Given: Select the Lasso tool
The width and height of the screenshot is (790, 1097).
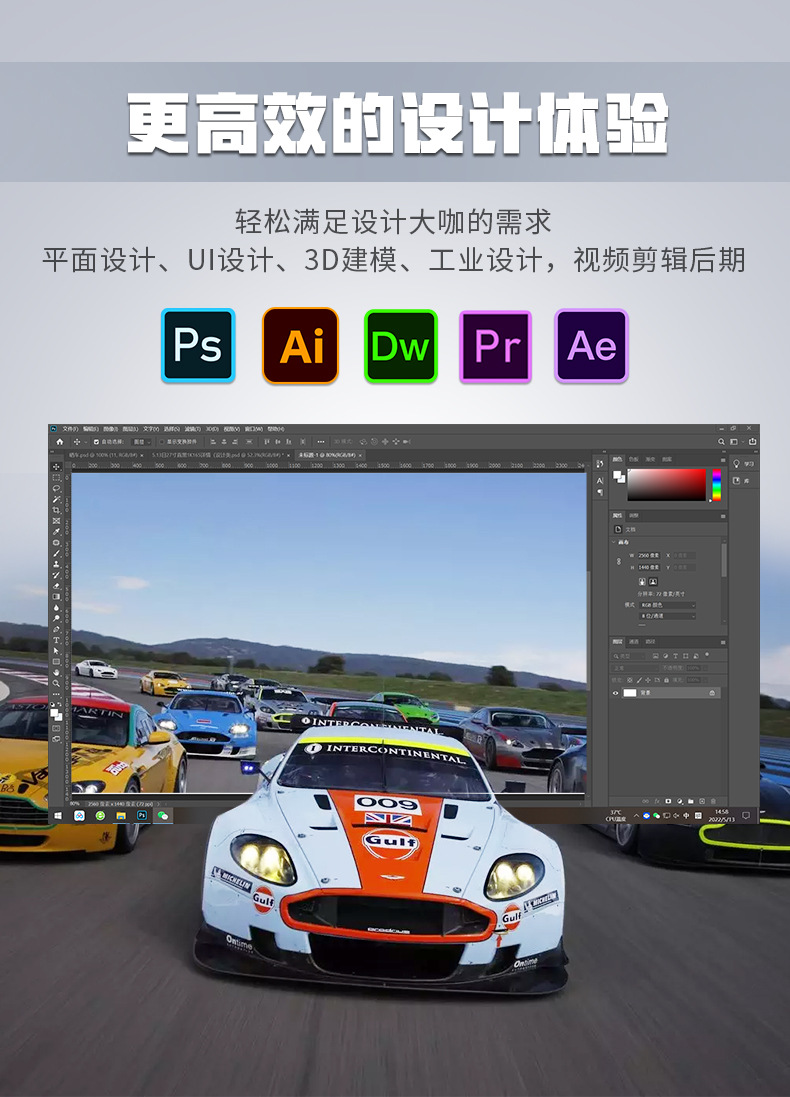Looking at the screenshot, I should point(56,488).
